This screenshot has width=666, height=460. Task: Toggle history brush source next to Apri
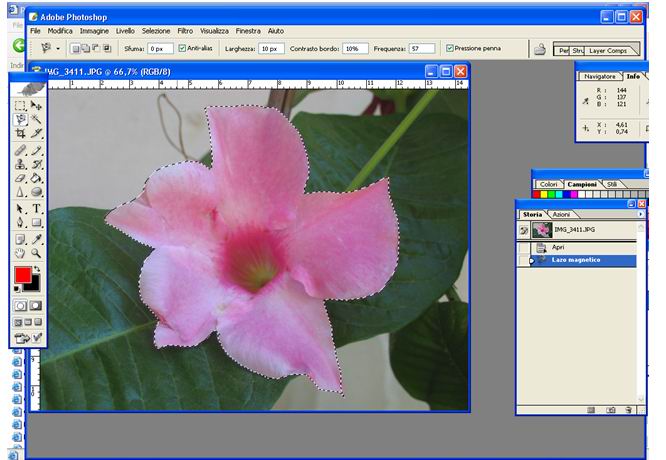(x=524, y=246)
